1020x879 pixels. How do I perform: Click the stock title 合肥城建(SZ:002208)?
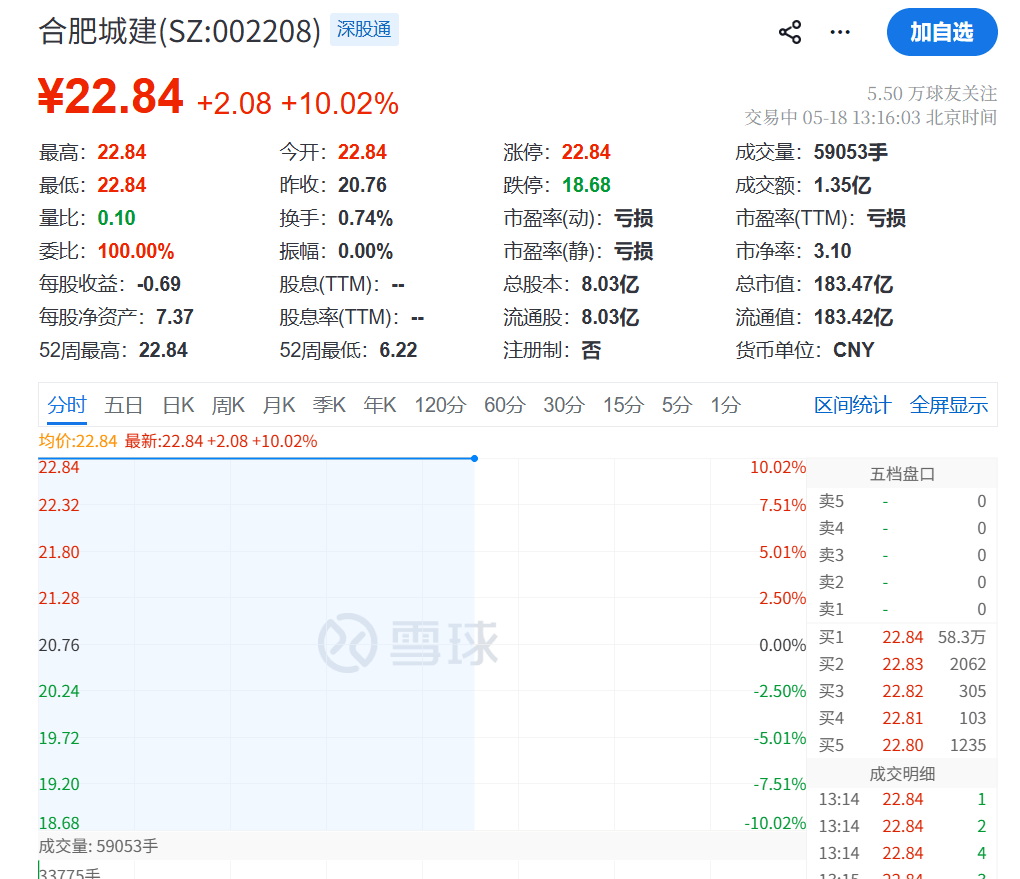click(x=180, y=31)
